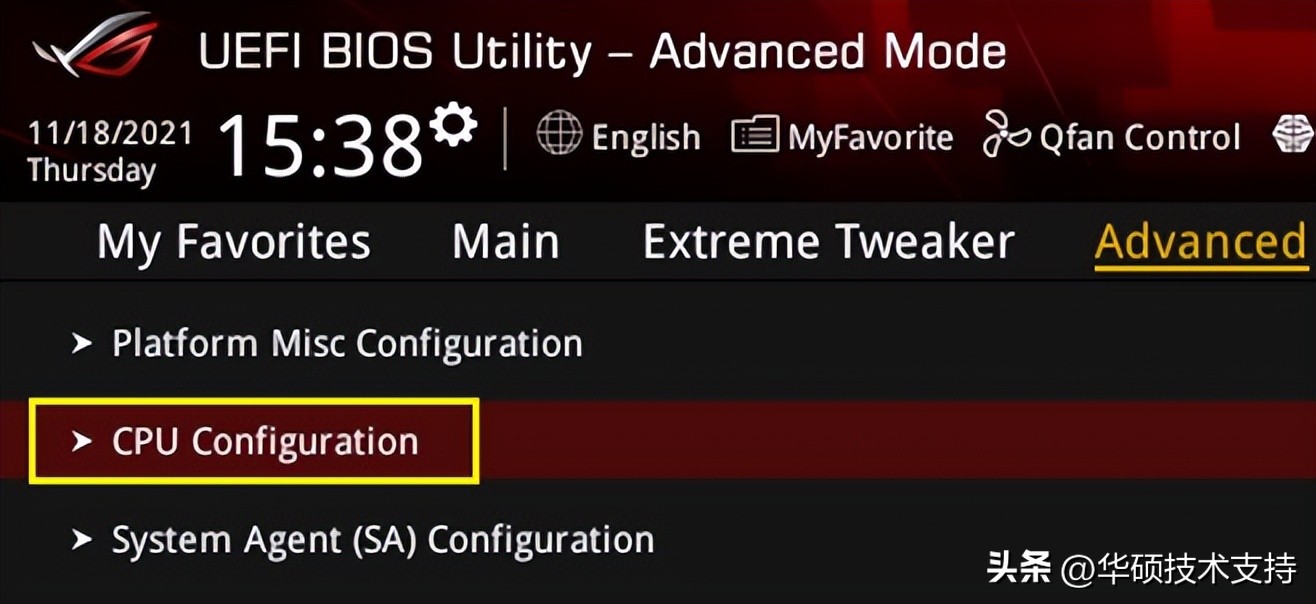
Task: Open MyFavorite via its text label
Action: coord(870,137)
